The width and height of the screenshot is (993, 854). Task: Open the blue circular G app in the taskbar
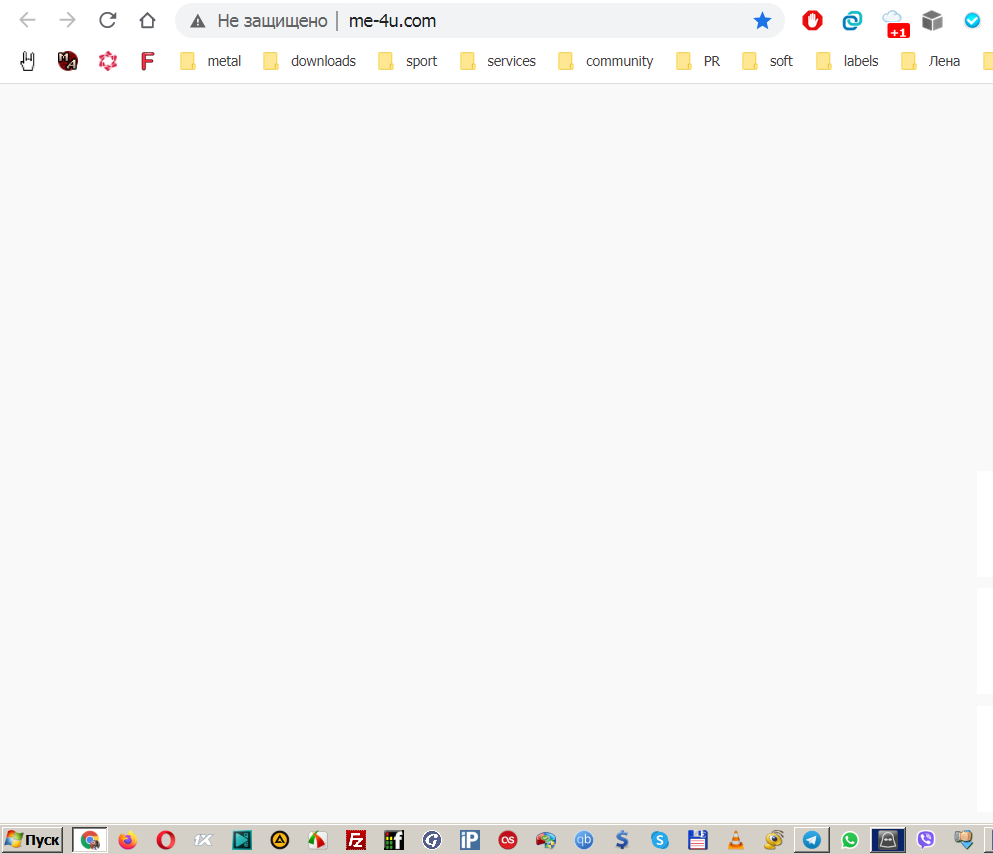click(x=432, y=840)
